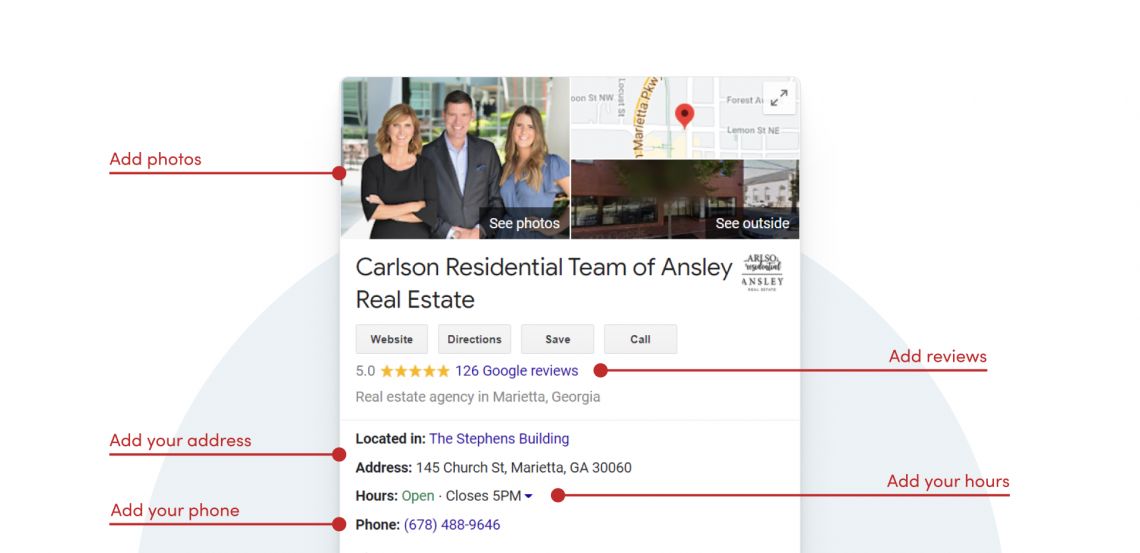Screen dimensions: 1140x553
Task: Click the green Open hours status
Action: tap(418, 496)
